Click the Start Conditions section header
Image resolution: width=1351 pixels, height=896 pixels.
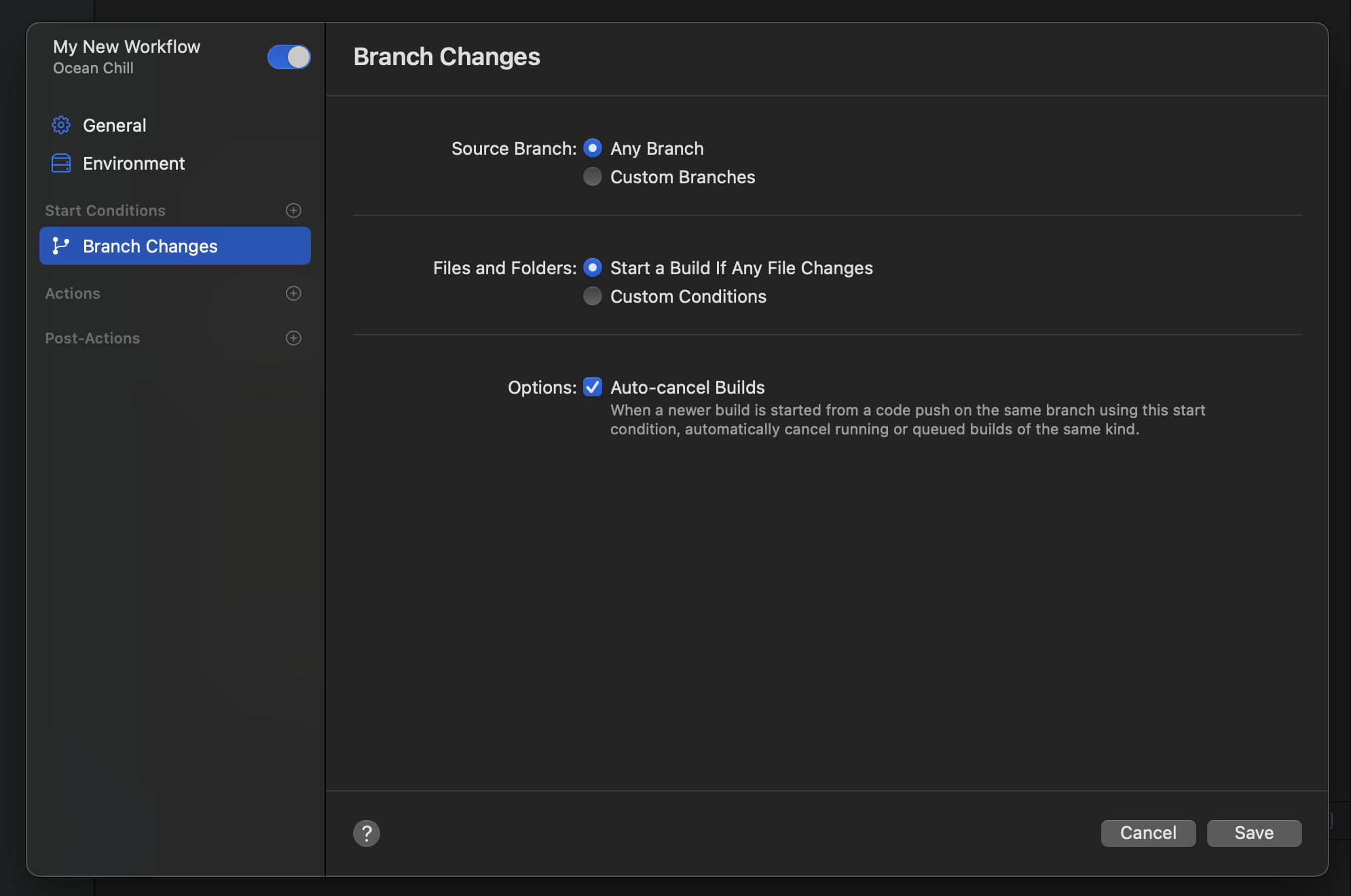(105, 210)
